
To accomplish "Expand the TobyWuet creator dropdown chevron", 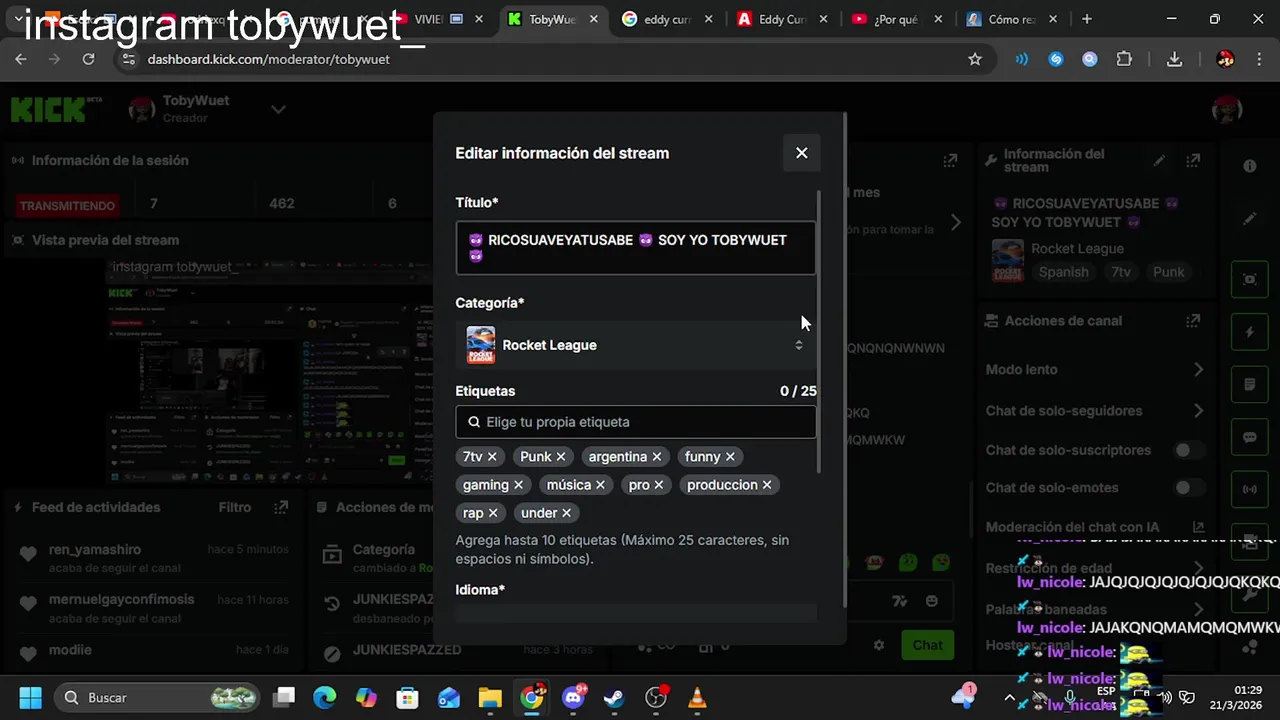I will 278,109.
